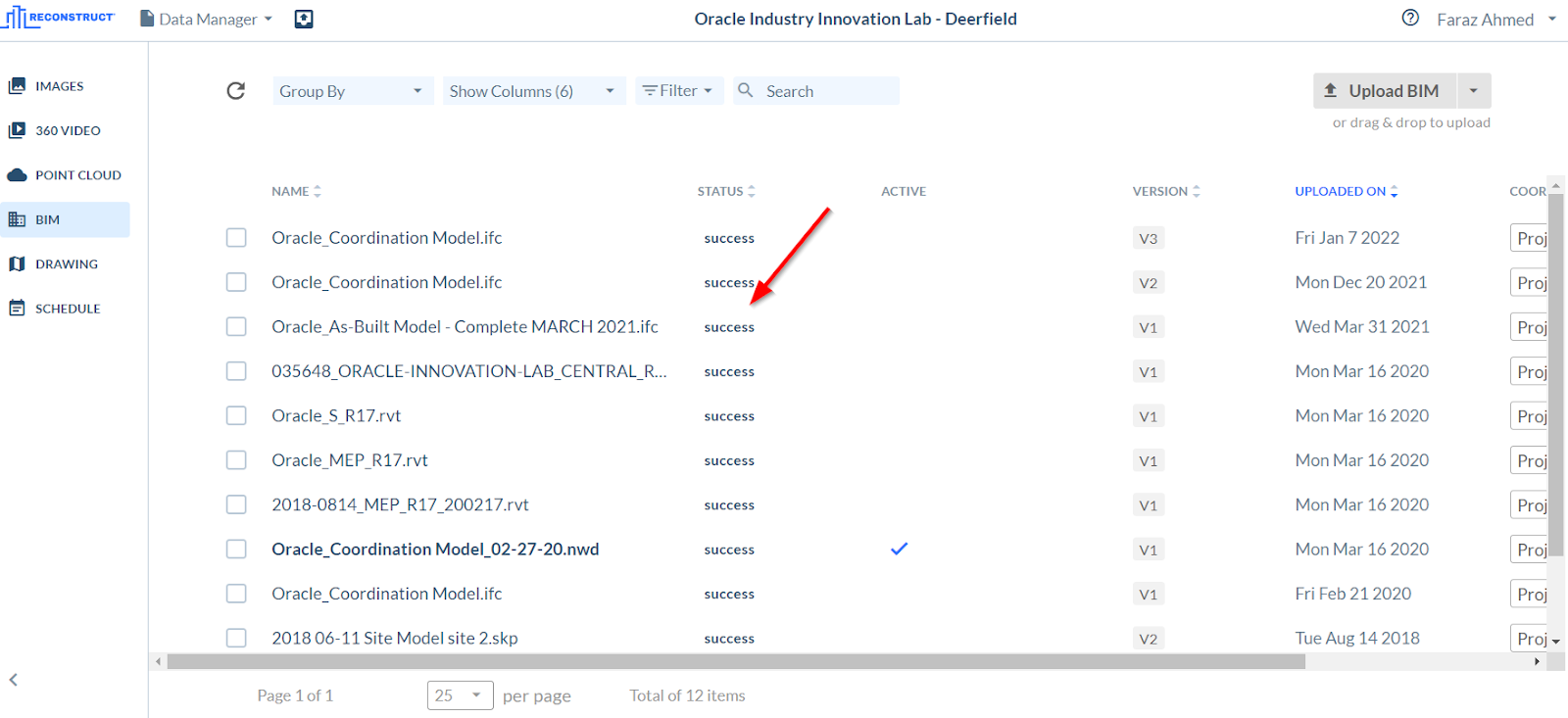
Task: Open the coordinate field on the Dec 20 2021 row
Action: [x=1529, y=283]
